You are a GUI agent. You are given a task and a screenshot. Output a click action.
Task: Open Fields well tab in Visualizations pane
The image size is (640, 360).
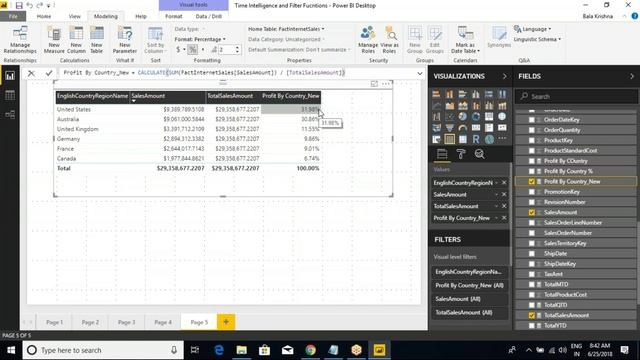coord(442,154)
